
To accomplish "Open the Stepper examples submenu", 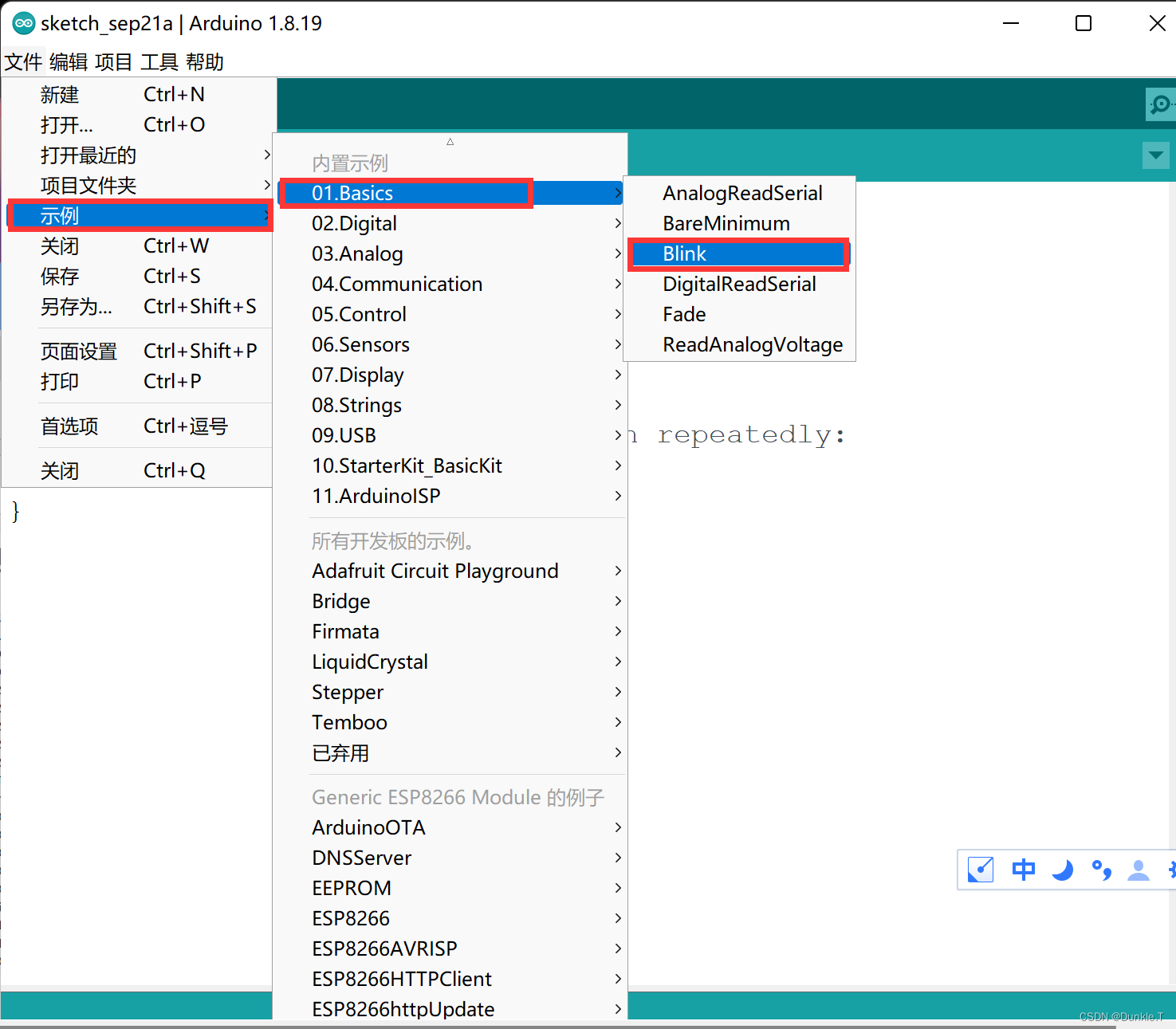I will click(x=450, y=692).
